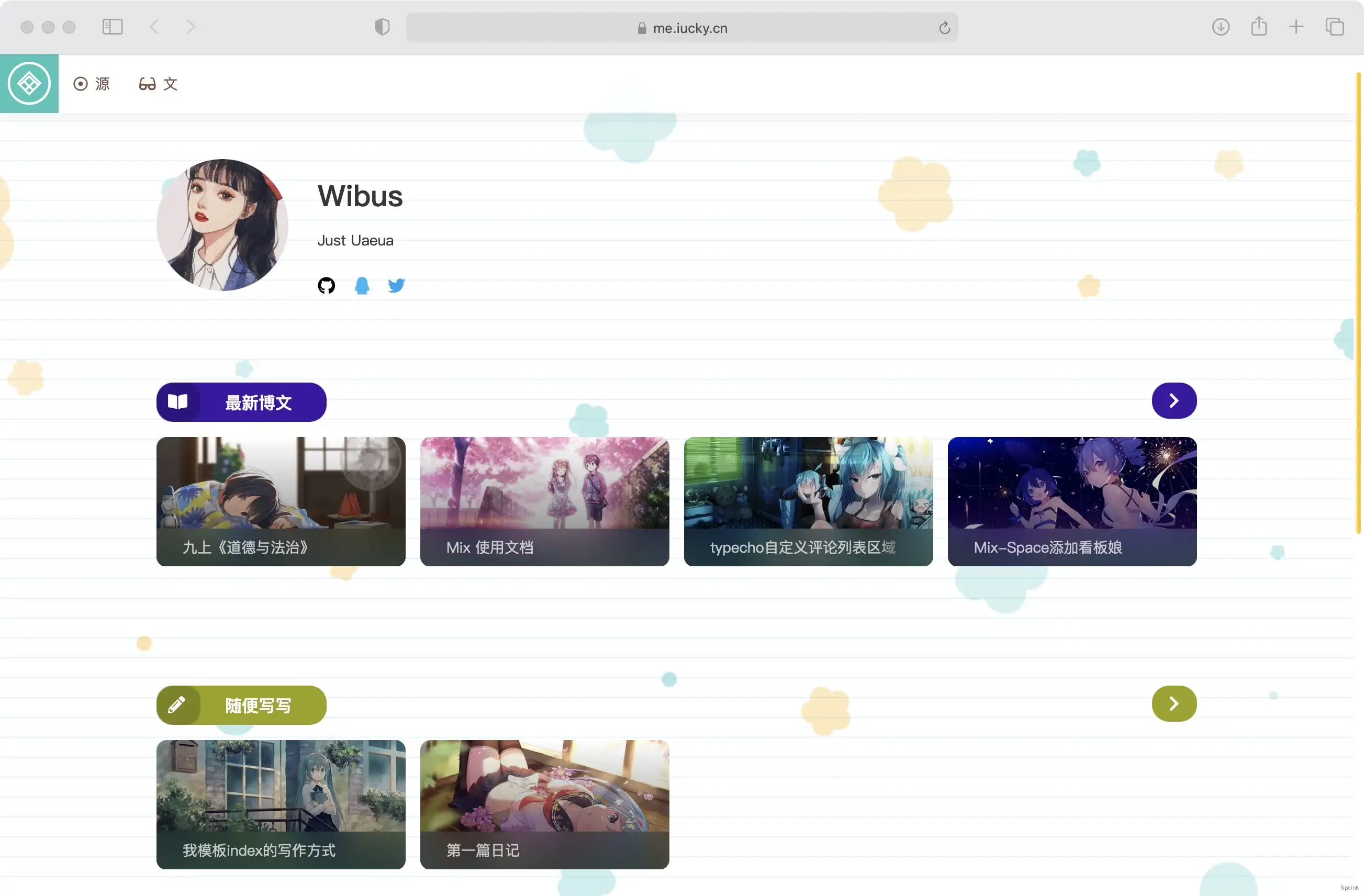Open a new Safari tab

tap(1296, 27)
